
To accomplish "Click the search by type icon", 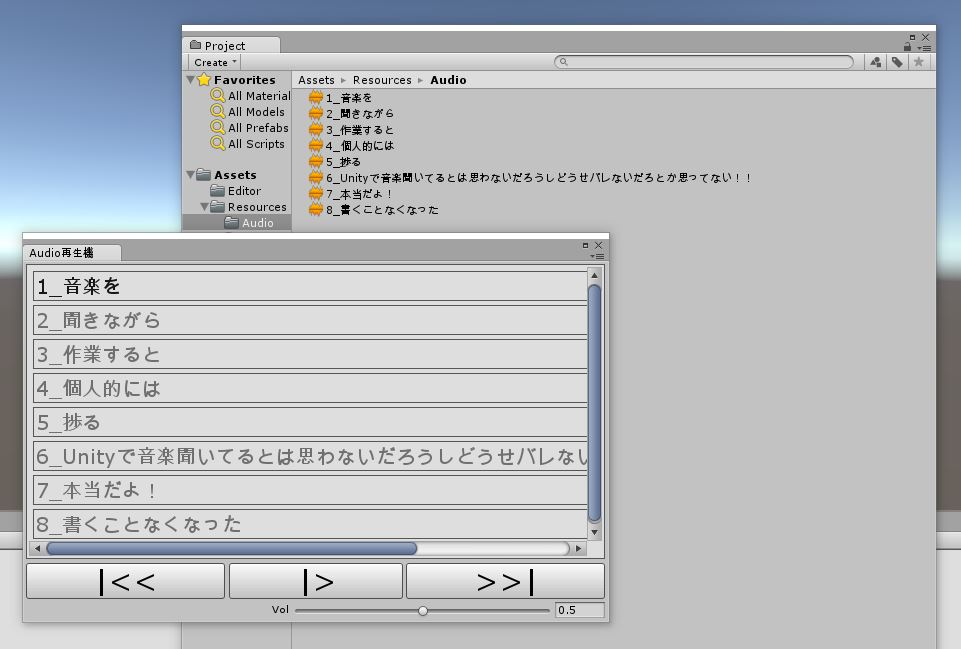I will [876, 62].
